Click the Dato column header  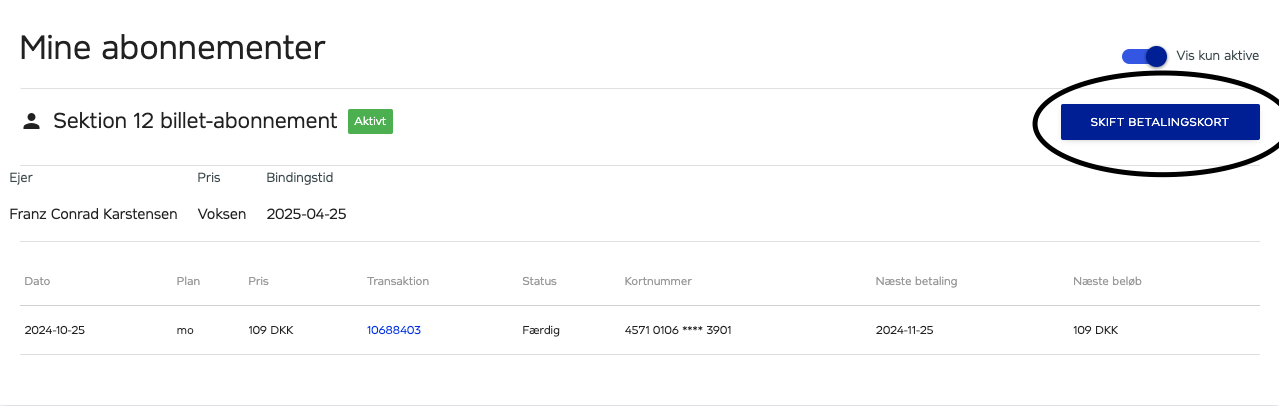[x=37, y=281]
